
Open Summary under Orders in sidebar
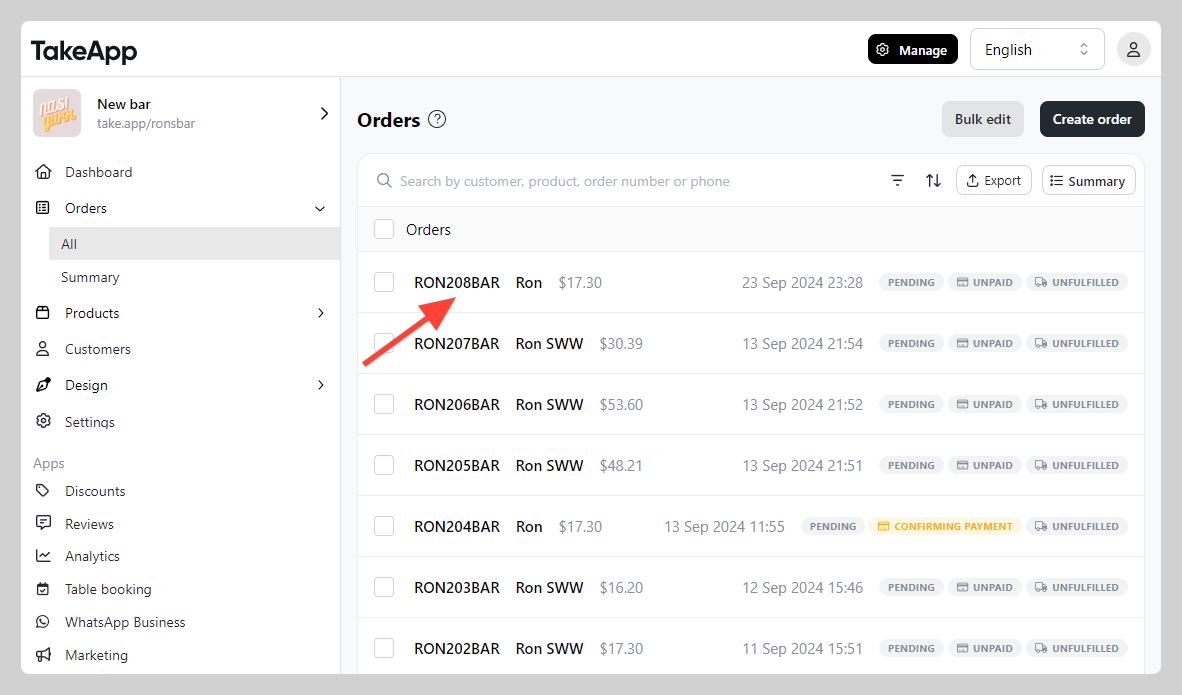tap(90, 277)
